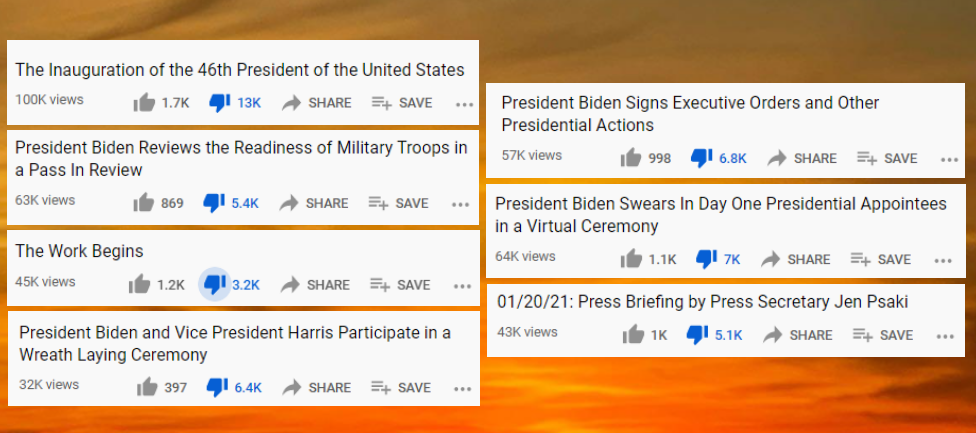
Task: Dislike the Inauguration of the 46th President video
Action: pos(219,102)
